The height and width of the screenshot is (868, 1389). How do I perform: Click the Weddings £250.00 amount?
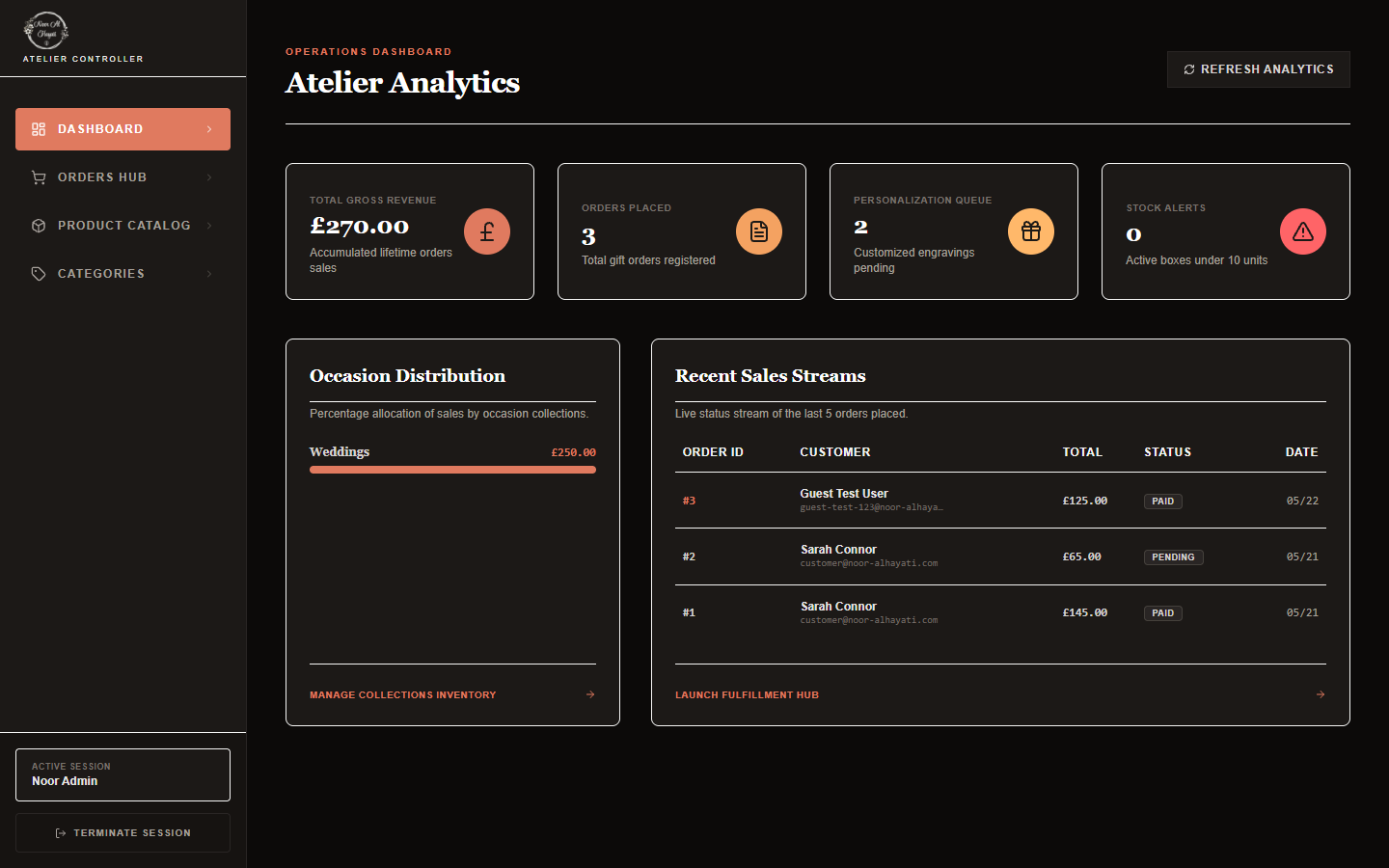tap(573, 452)
